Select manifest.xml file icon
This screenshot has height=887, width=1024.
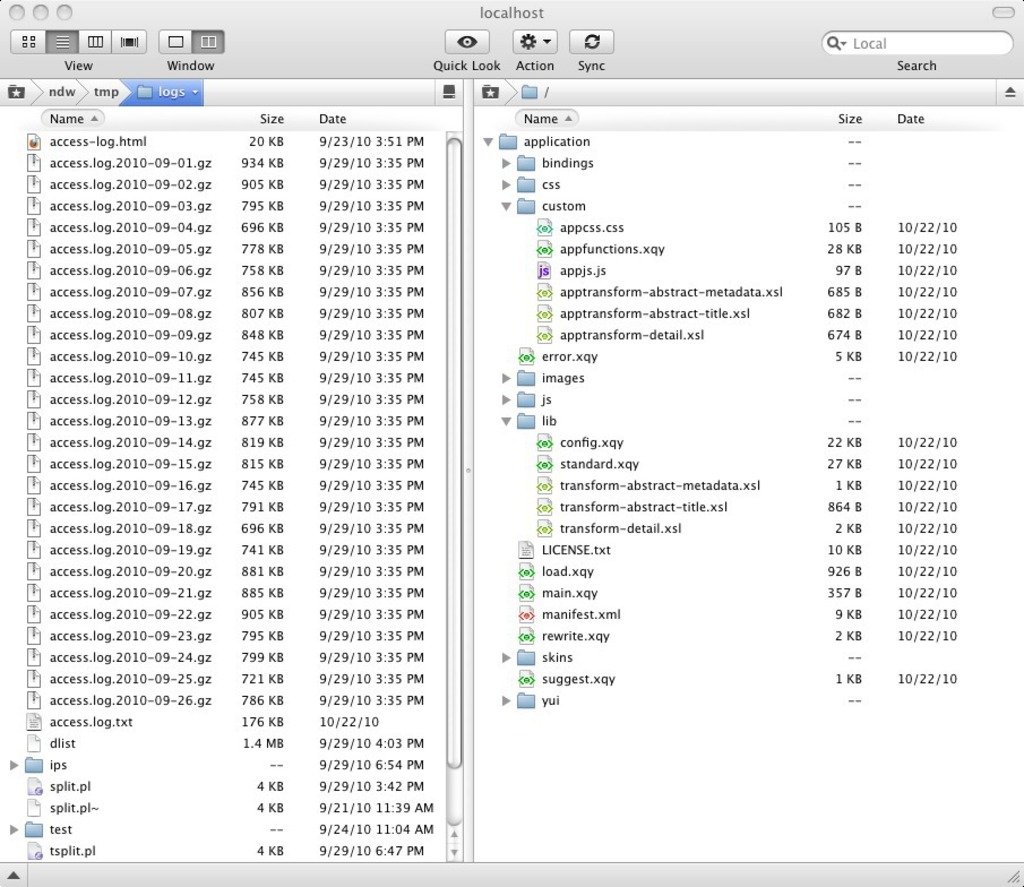click(526, 615)
